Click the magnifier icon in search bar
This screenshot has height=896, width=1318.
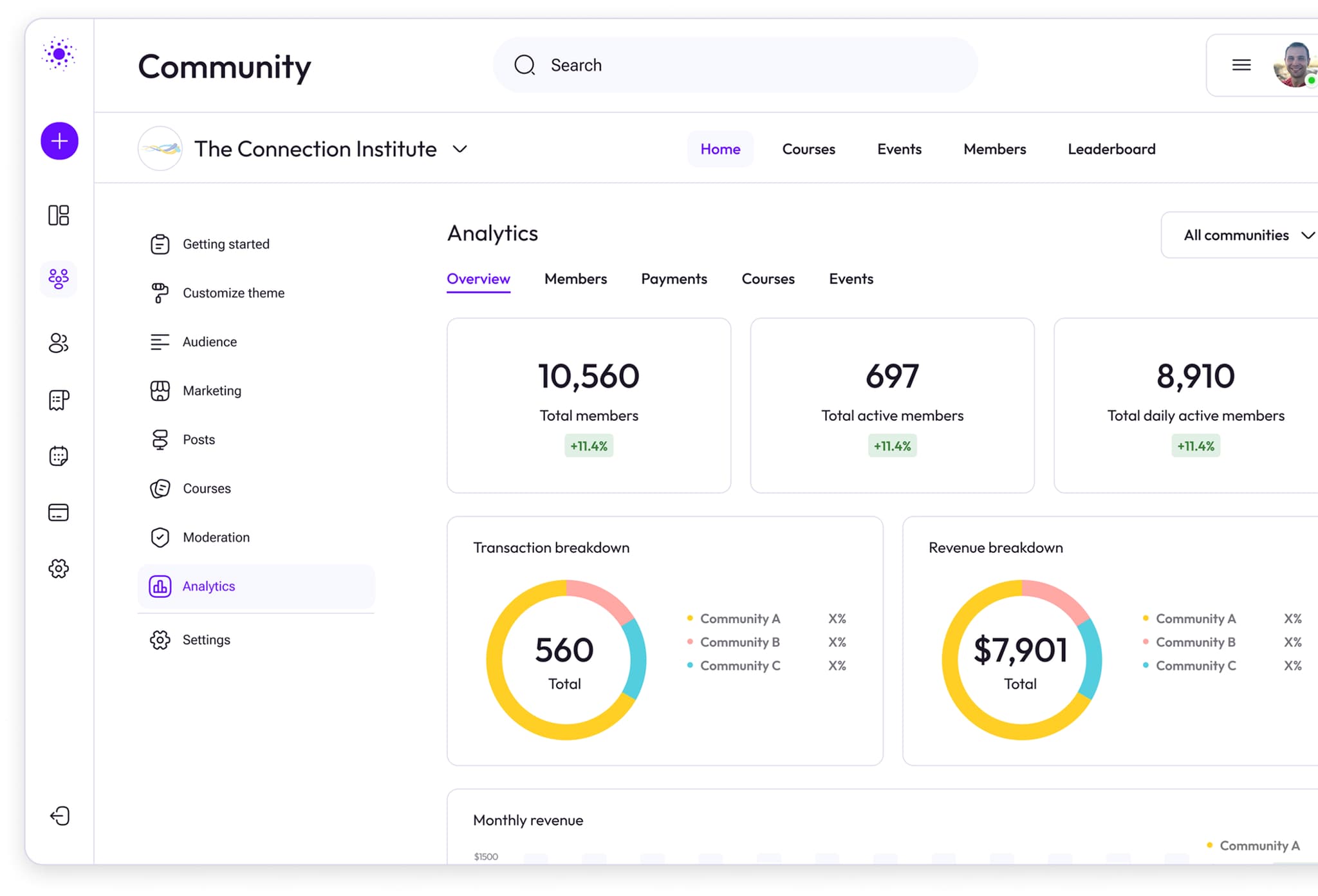pos(524,65)
